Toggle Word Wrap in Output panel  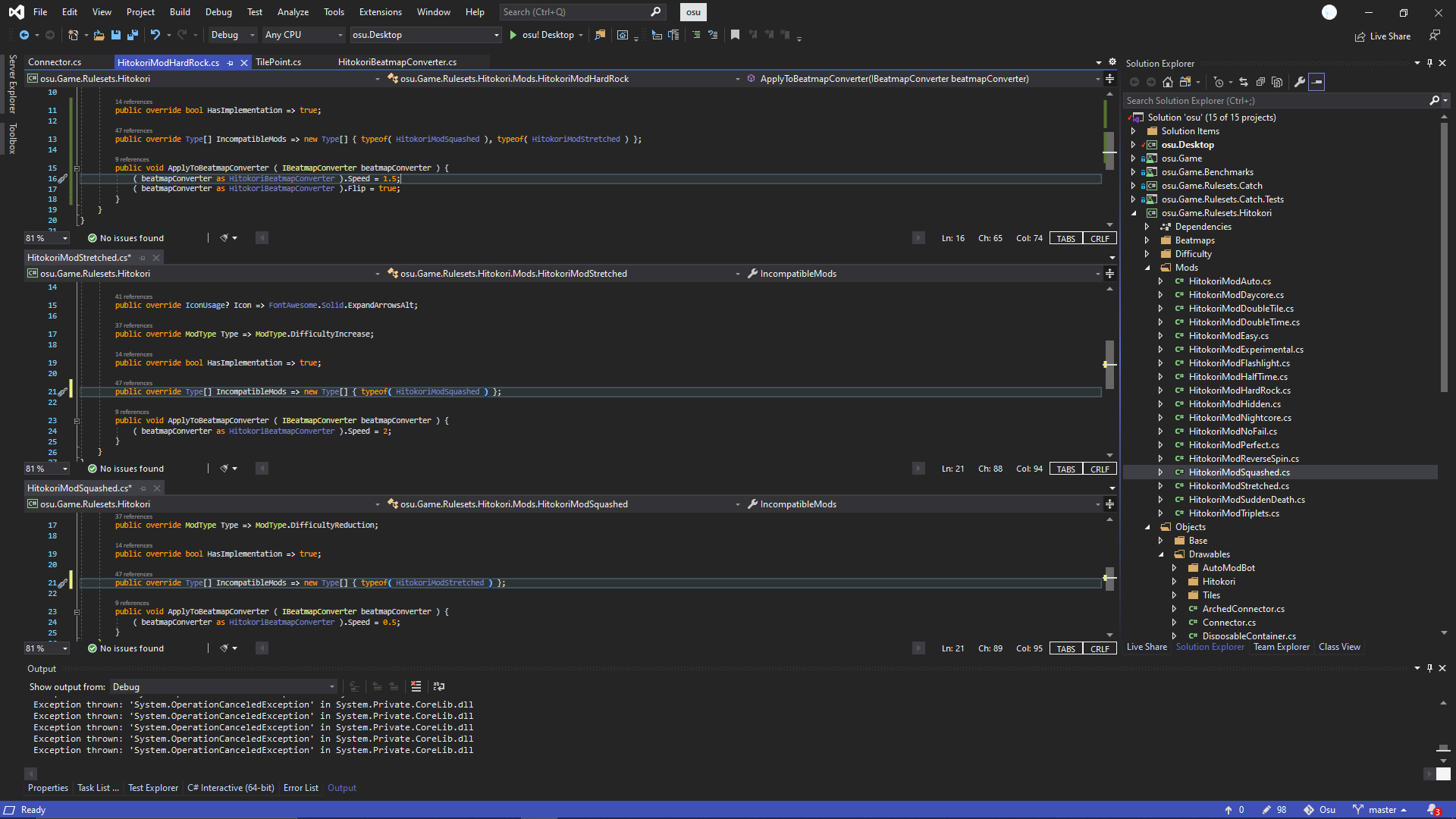[439, 686]
